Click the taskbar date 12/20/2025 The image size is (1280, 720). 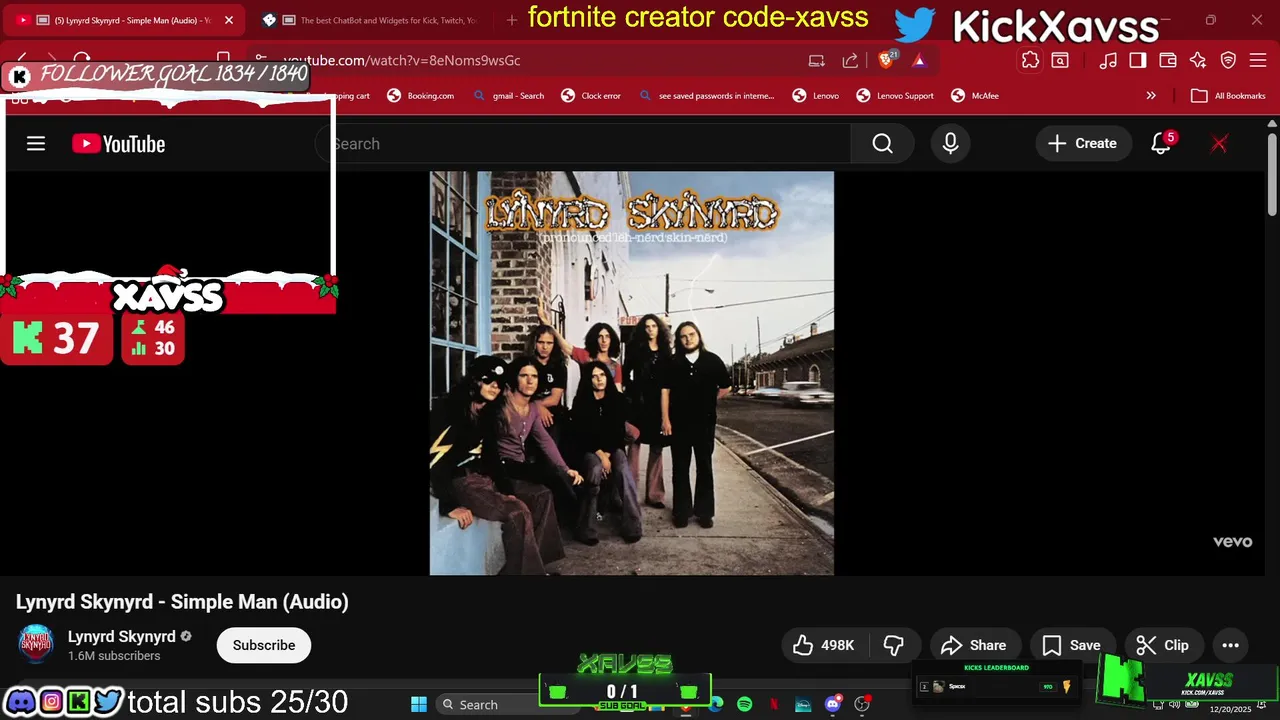pos(1230,709)
